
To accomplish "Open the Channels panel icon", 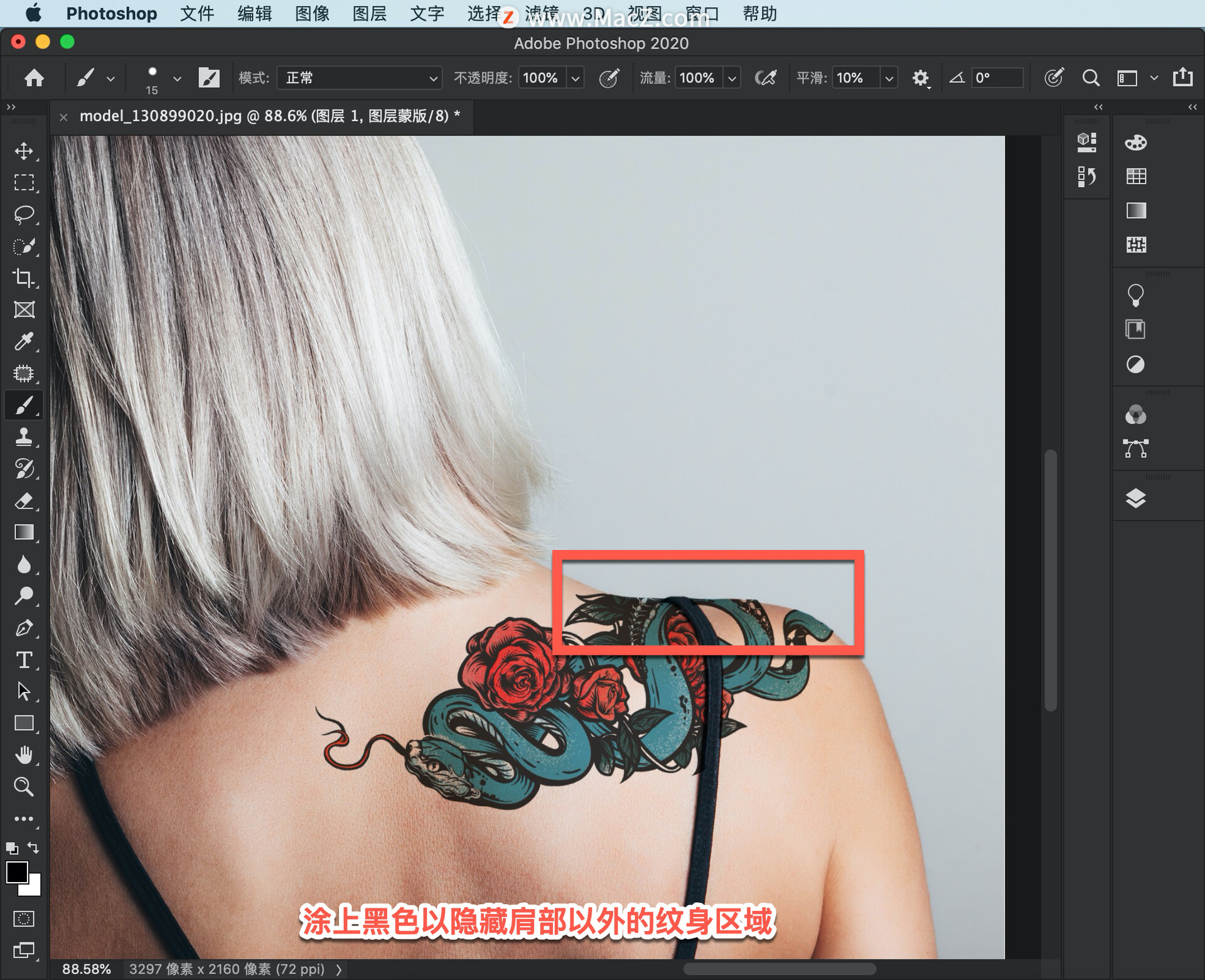I will click(x=1135, y=414).
